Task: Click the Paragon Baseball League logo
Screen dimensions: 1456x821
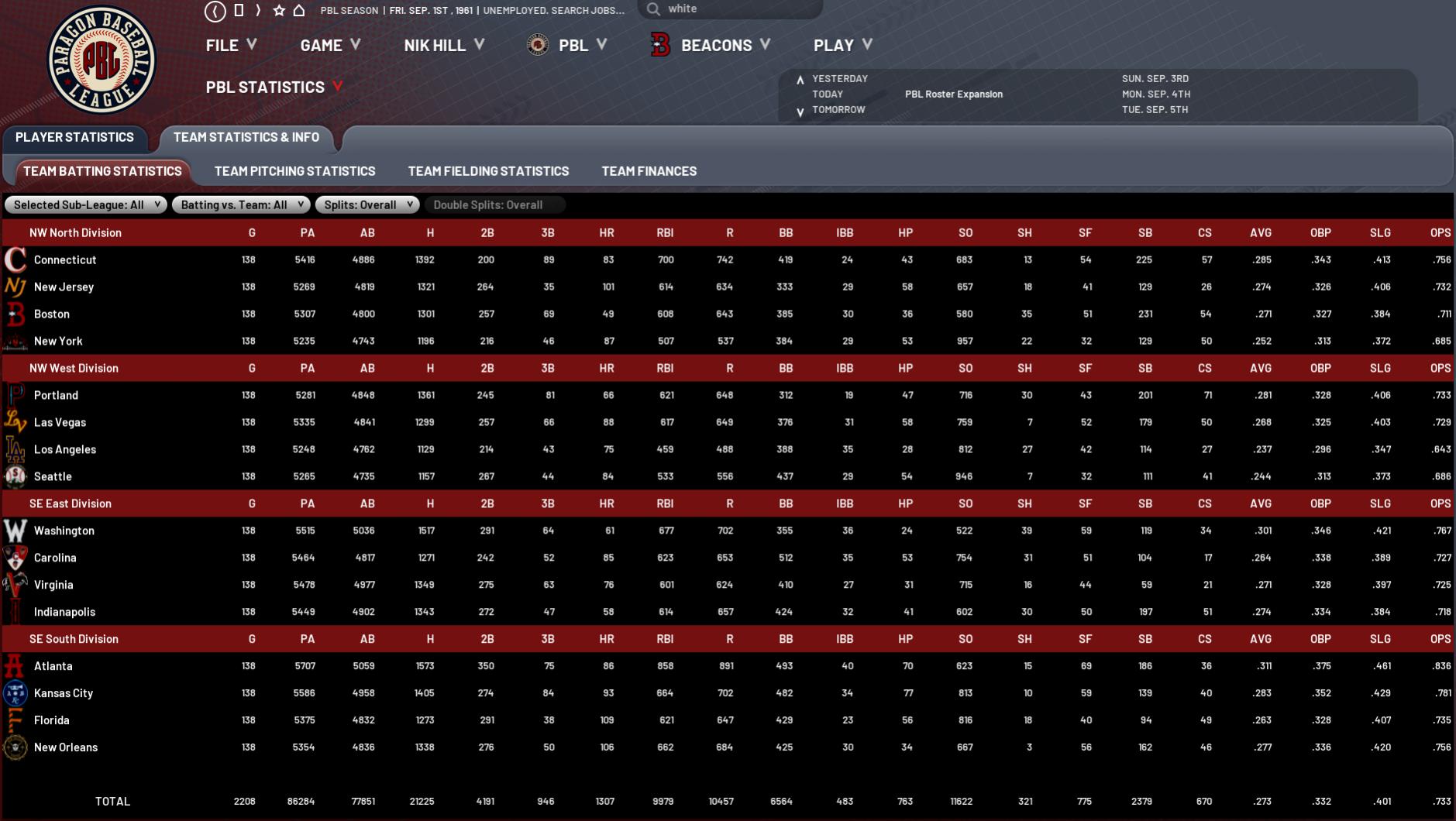Action: [x=102, y=60]
